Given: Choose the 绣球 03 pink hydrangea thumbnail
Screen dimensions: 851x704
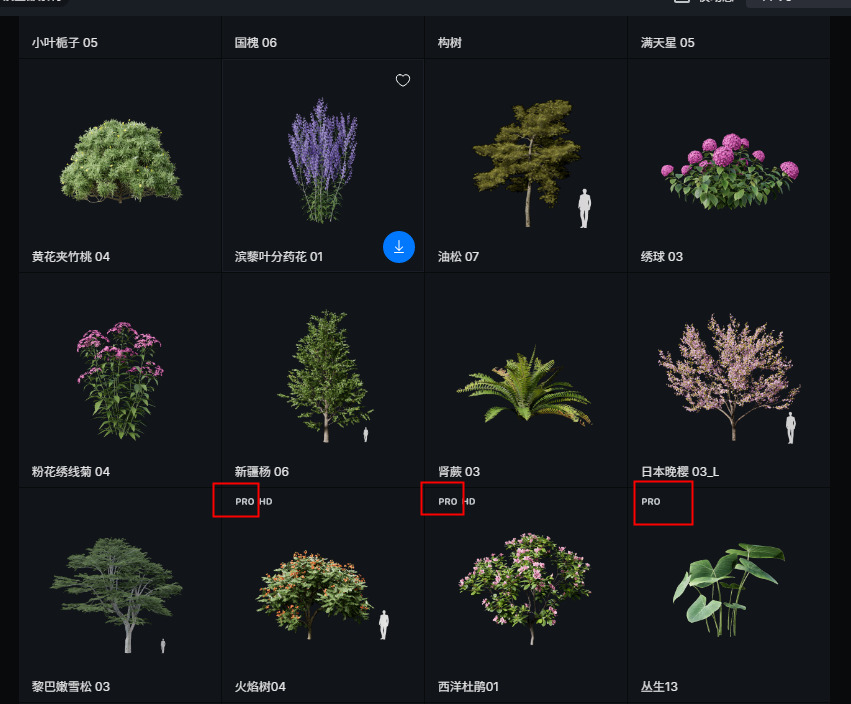Looking at the screenshot, I should [728, 171].
